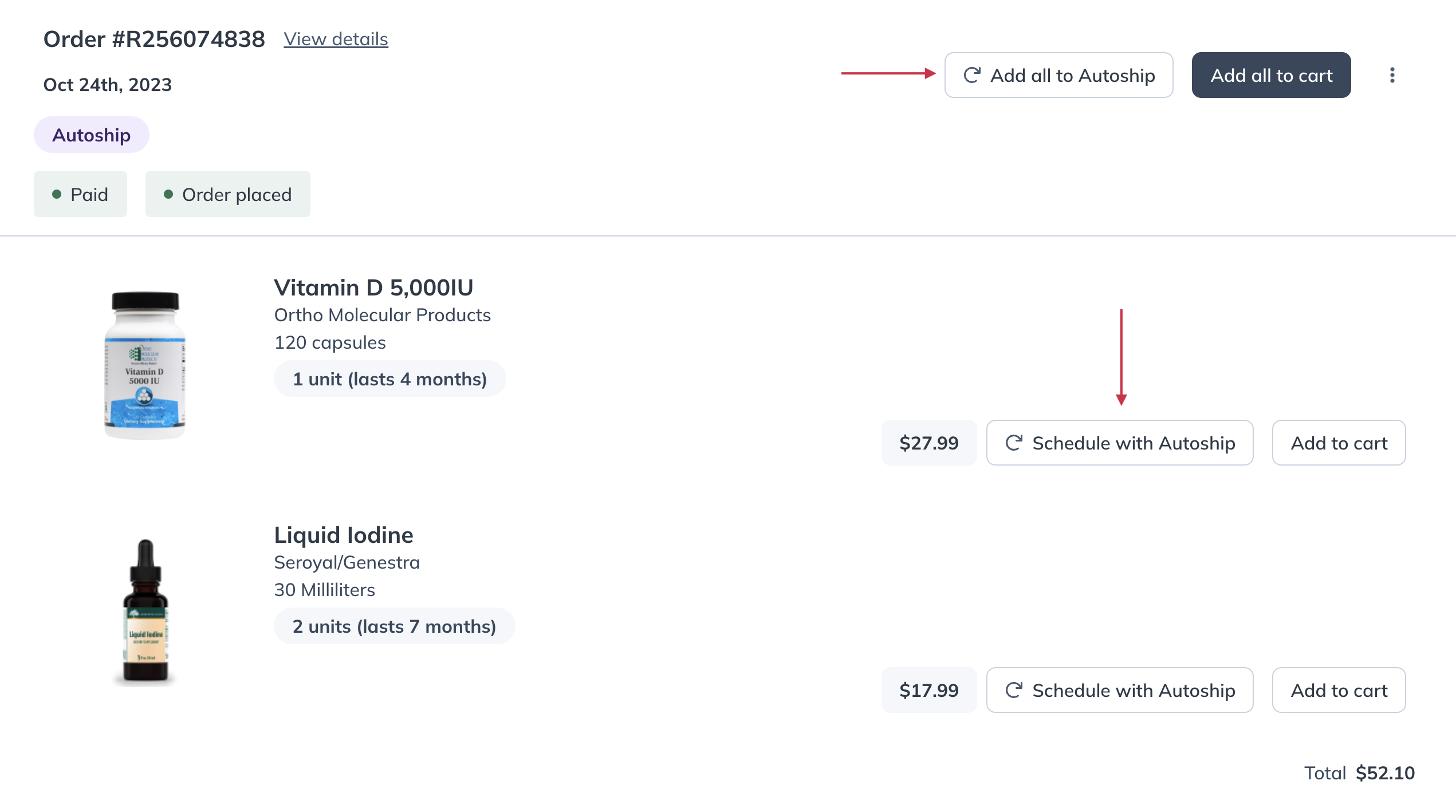Open the three-dot order options menu
Viewport: 1456px width, 812px height.
1392,75
